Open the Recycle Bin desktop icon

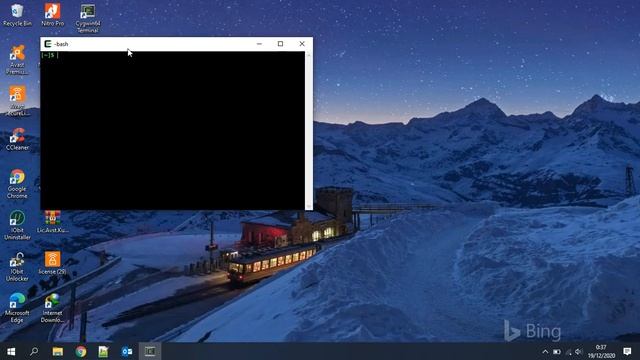pos(17,15)
